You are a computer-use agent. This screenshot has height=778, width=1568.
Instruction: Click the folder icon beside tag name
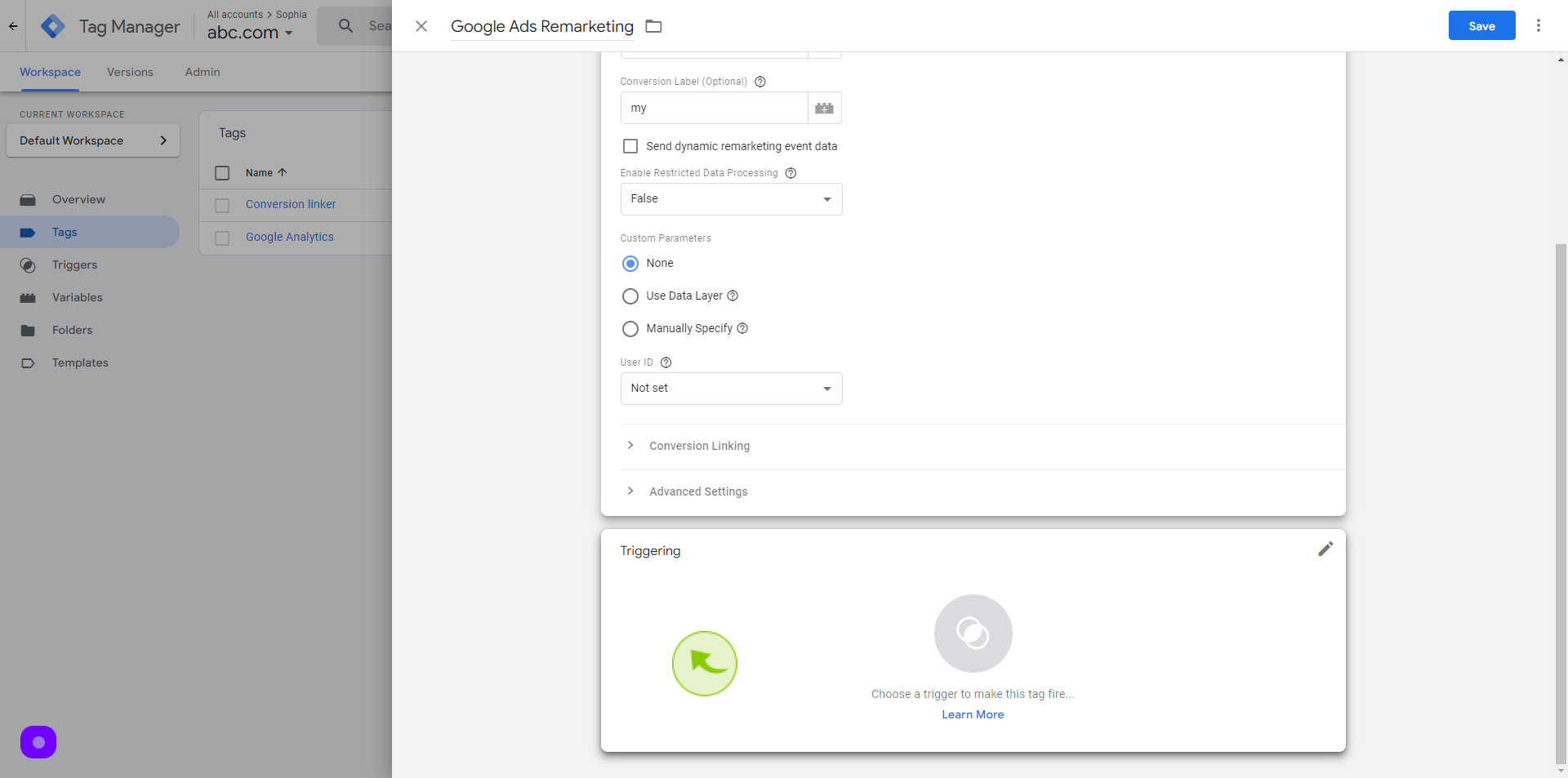[653, 26]
